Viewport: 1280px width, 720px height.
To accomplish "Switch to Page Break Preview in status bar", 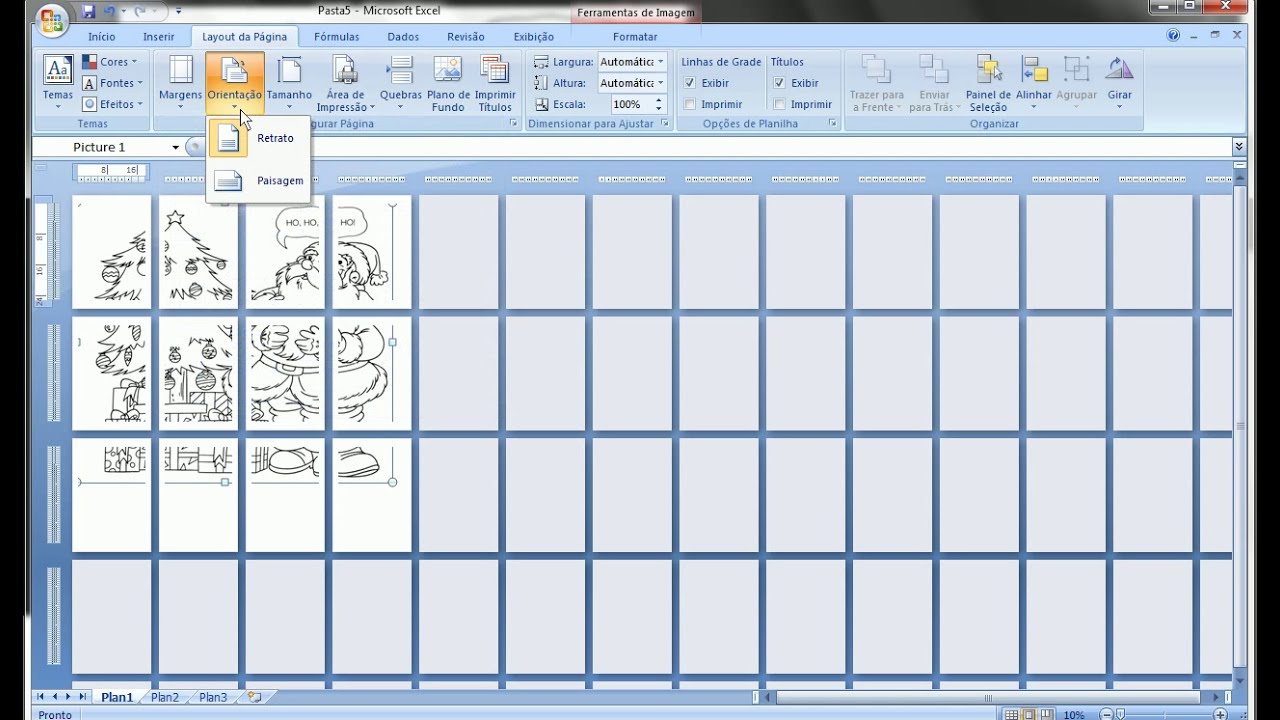I will coord(1046,715).
